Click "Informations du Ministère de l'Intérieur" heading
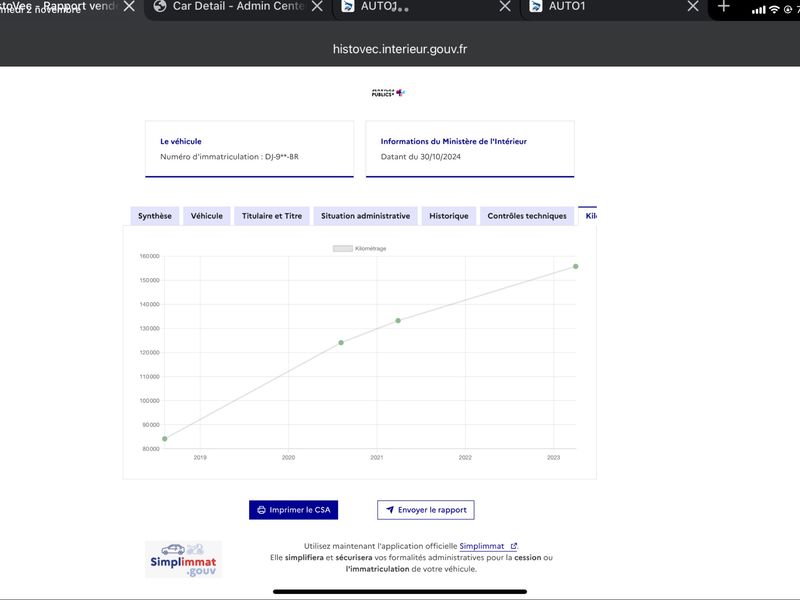The width and height of the screenshot is (800, 600). pos(454,141)
